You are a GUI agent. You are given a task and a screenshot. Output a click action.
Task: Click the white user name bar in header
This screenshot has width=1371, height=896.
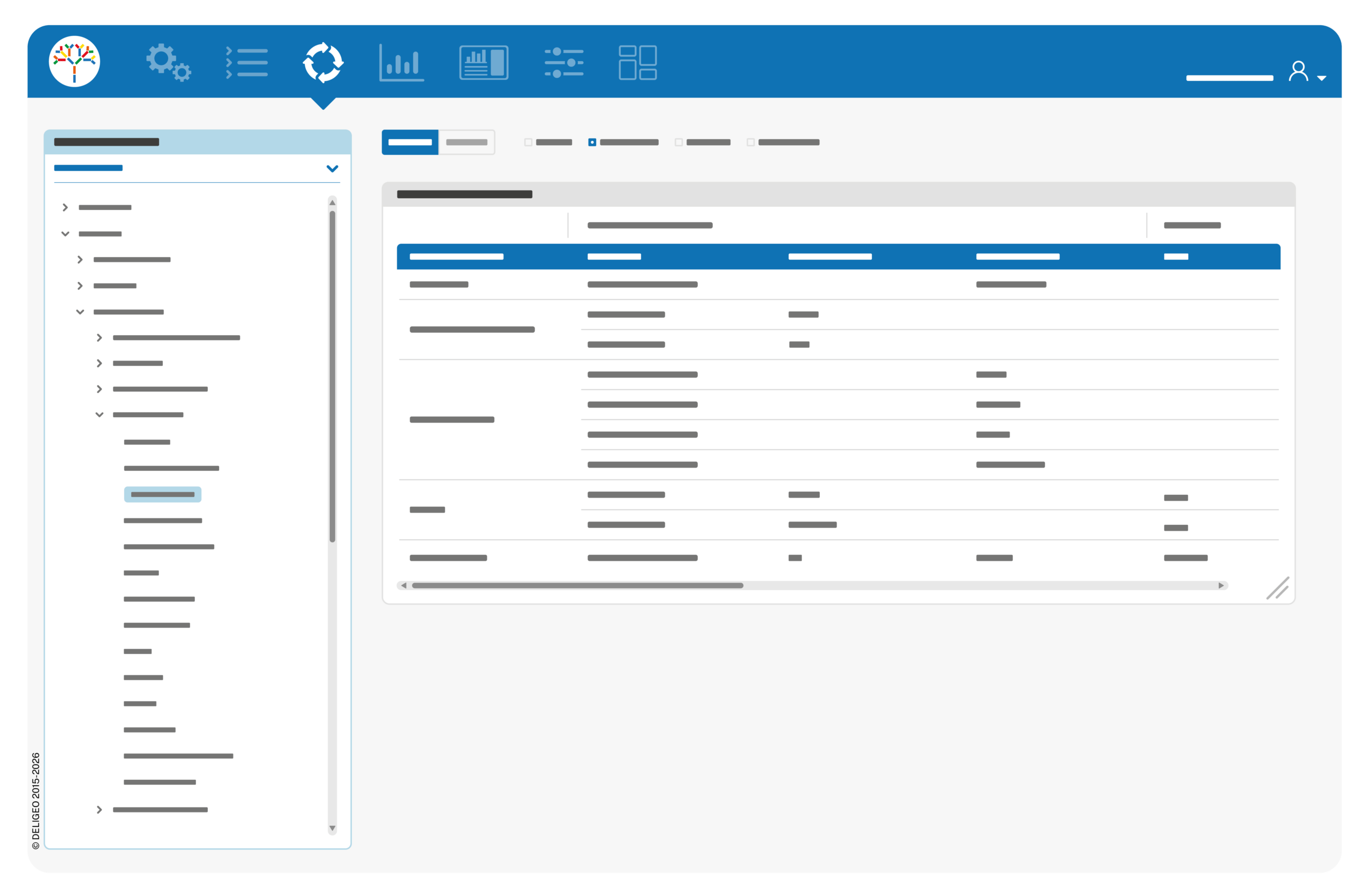tap(1229, 78)
